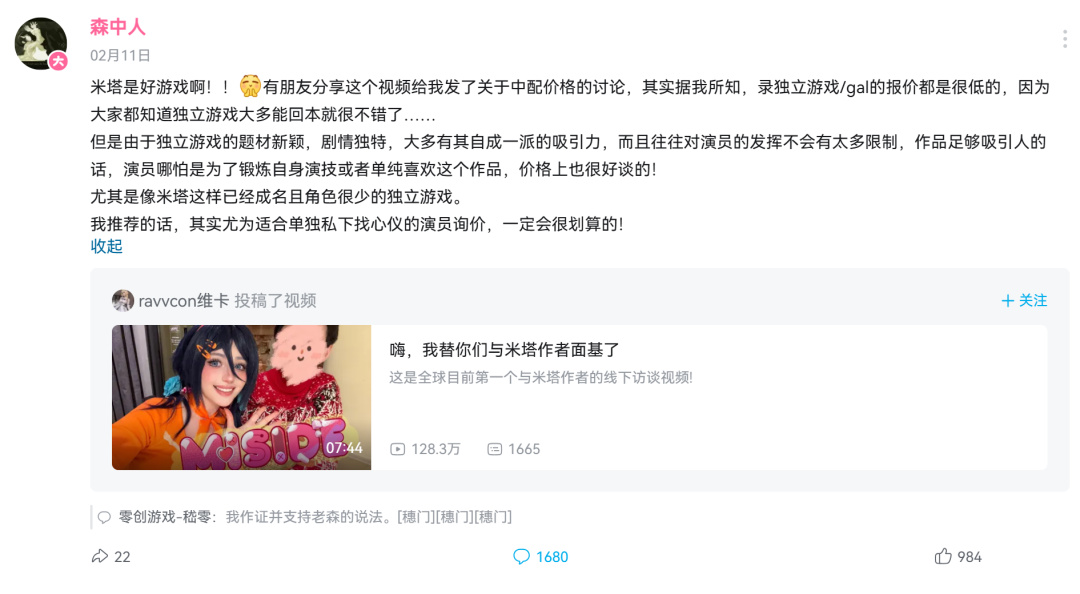
Task: Click the 02月11日 post date
Action: [120, 55]
